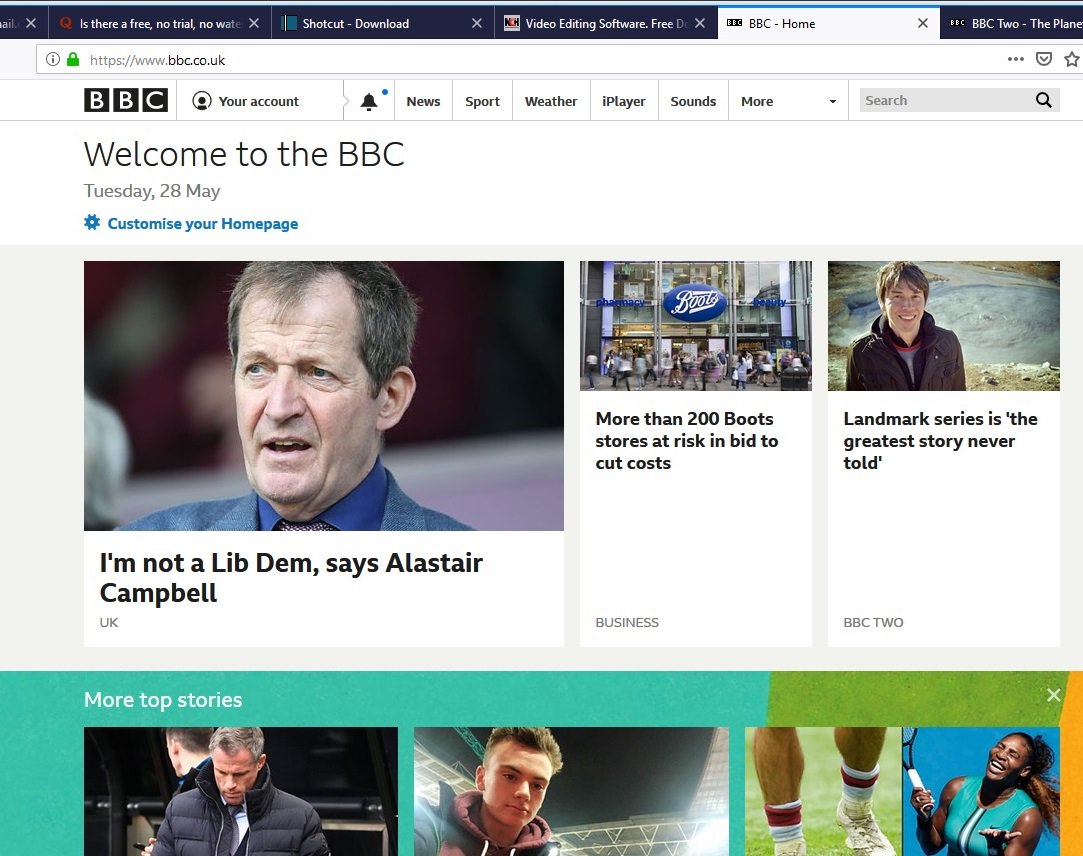Click the Boots storefront image
Screen dimensions: 1083x856
coord(696,325)
